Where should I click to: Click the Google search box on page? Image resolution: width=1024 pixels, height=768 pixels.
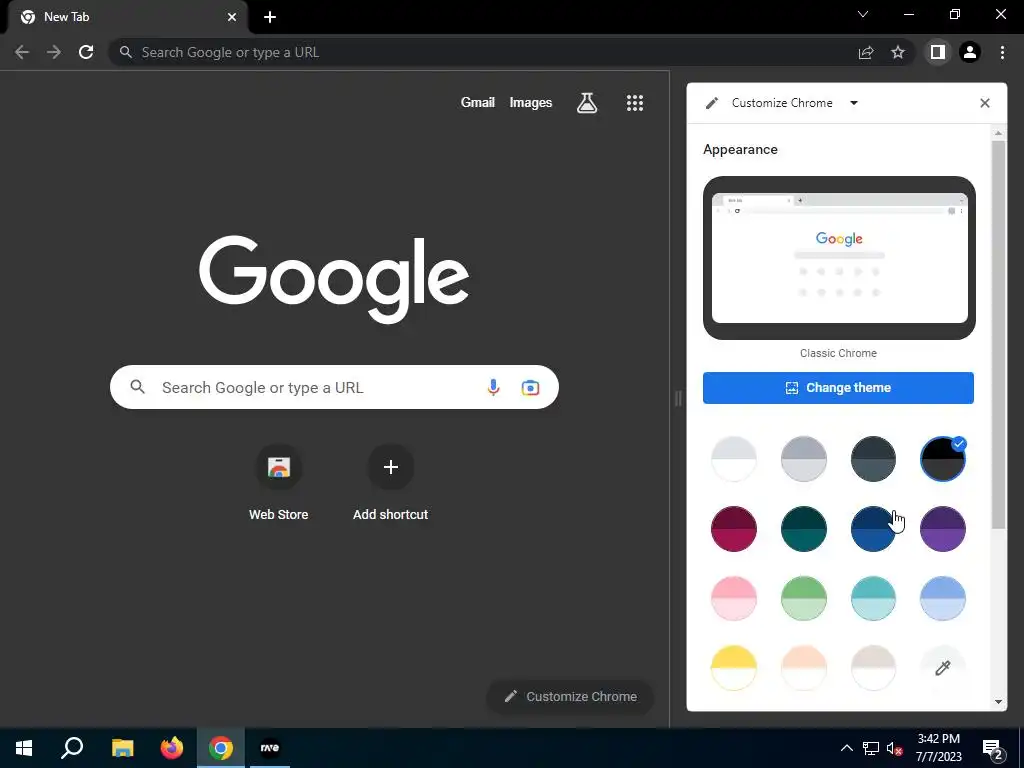coord(334,387)
